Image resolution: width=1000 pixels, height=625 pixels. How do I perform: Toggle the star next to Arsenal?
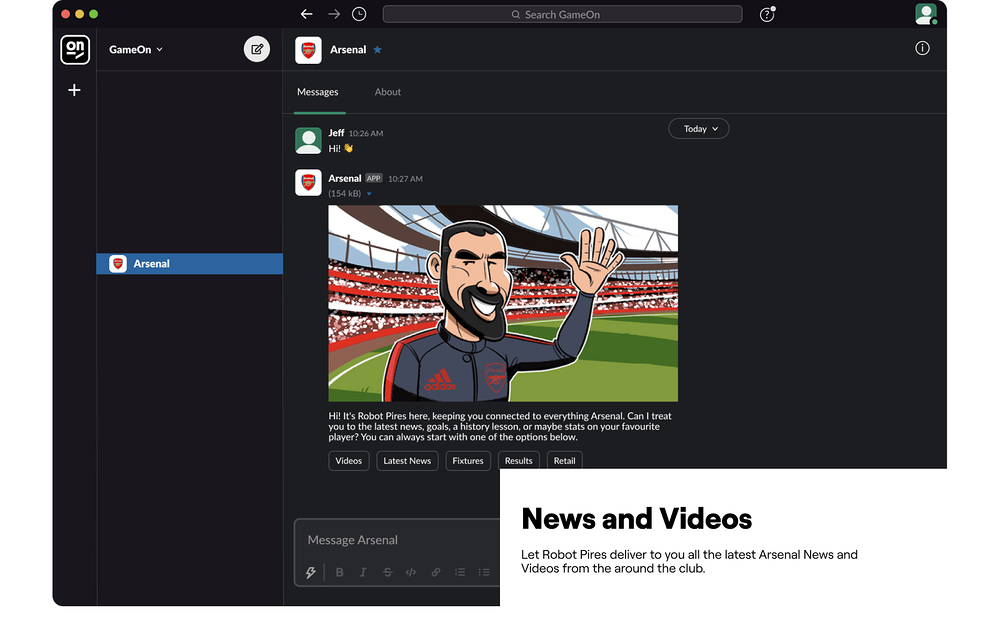coord(378,50)
